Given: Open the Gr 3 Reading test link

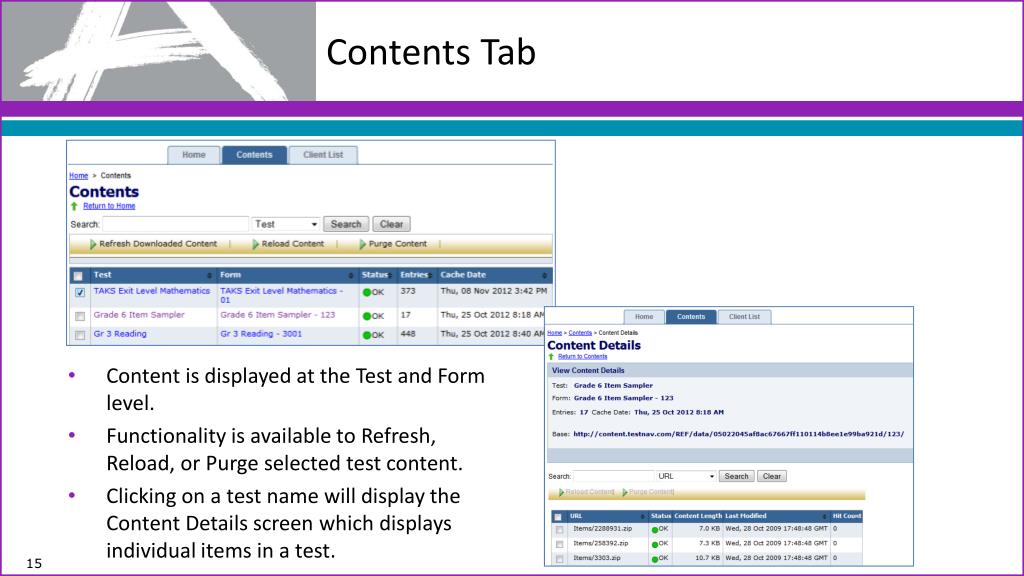Looking at the screenshot, I should pyautogui.click(x=120, y=334).
